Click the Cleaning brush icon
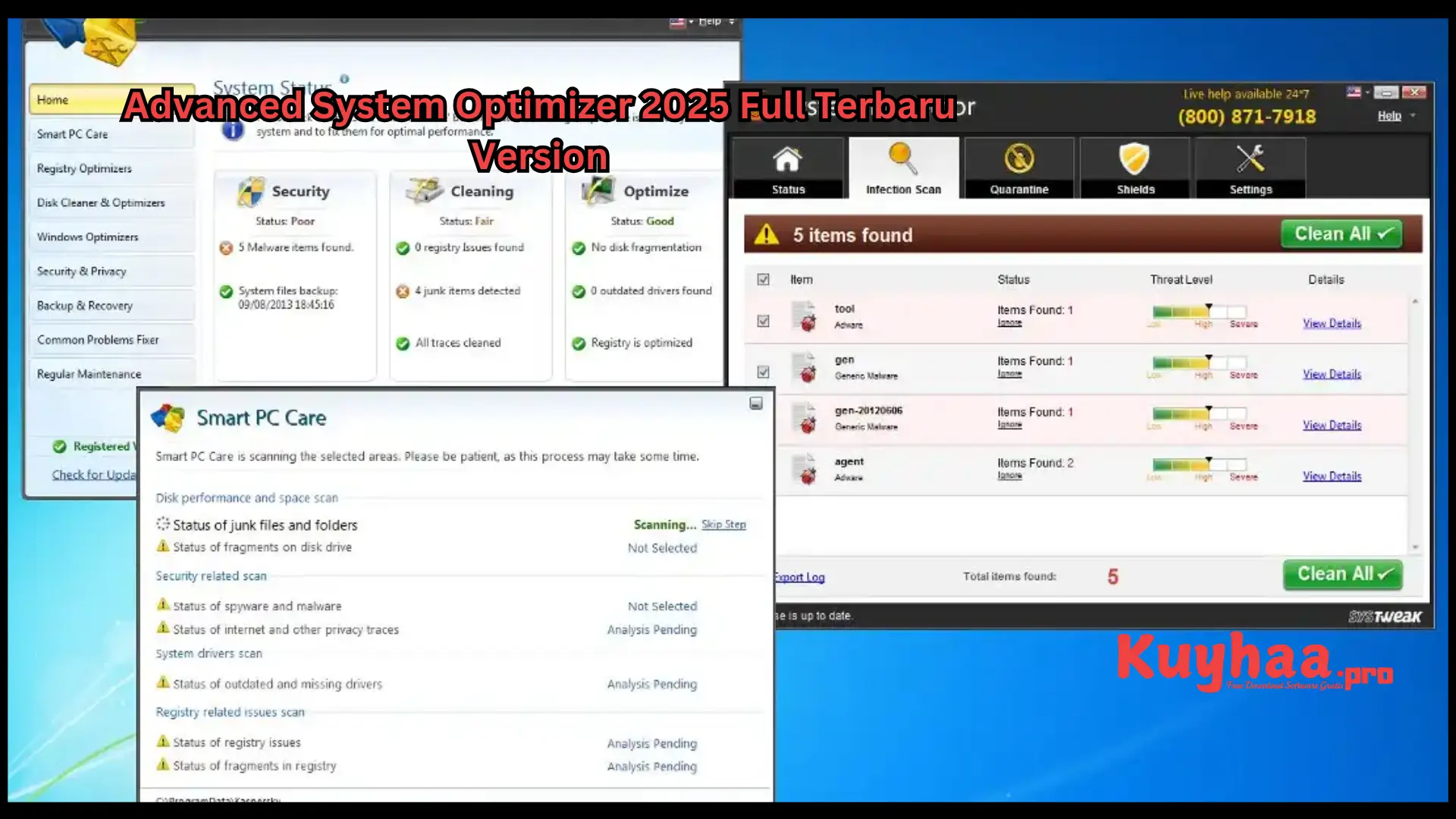The width and height of the screenshot is (1456, 819). (x=422, y=191)
